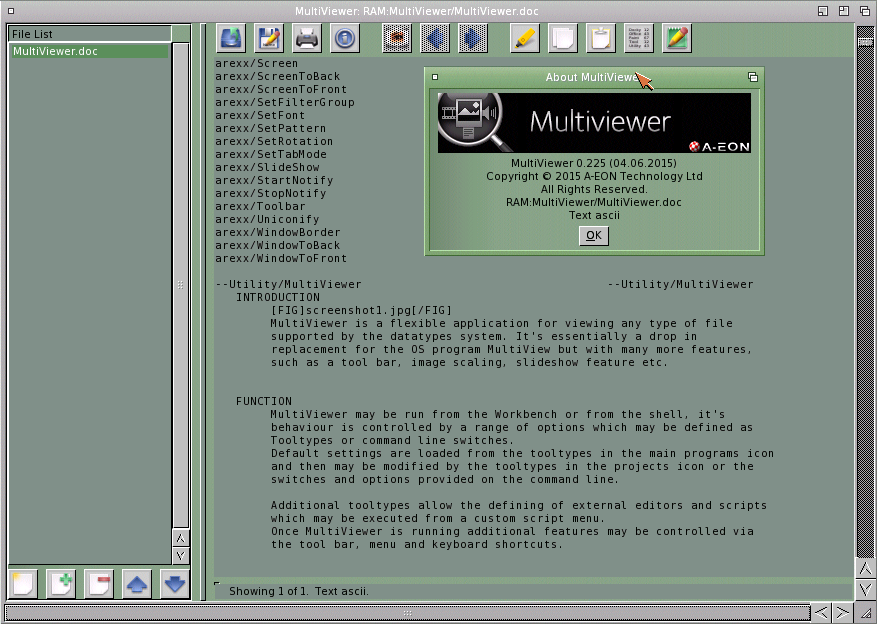Click the 'arexx/WindowToFront' line
The width and height of the screenshot is (877, 624).
click(x=281, y=258)
